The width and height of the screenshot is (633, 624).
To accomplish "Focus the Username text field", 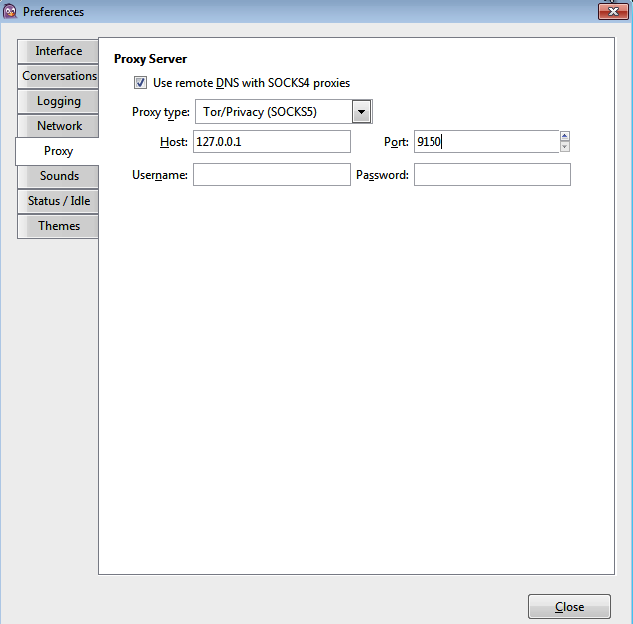I will (x=271, y=175).
